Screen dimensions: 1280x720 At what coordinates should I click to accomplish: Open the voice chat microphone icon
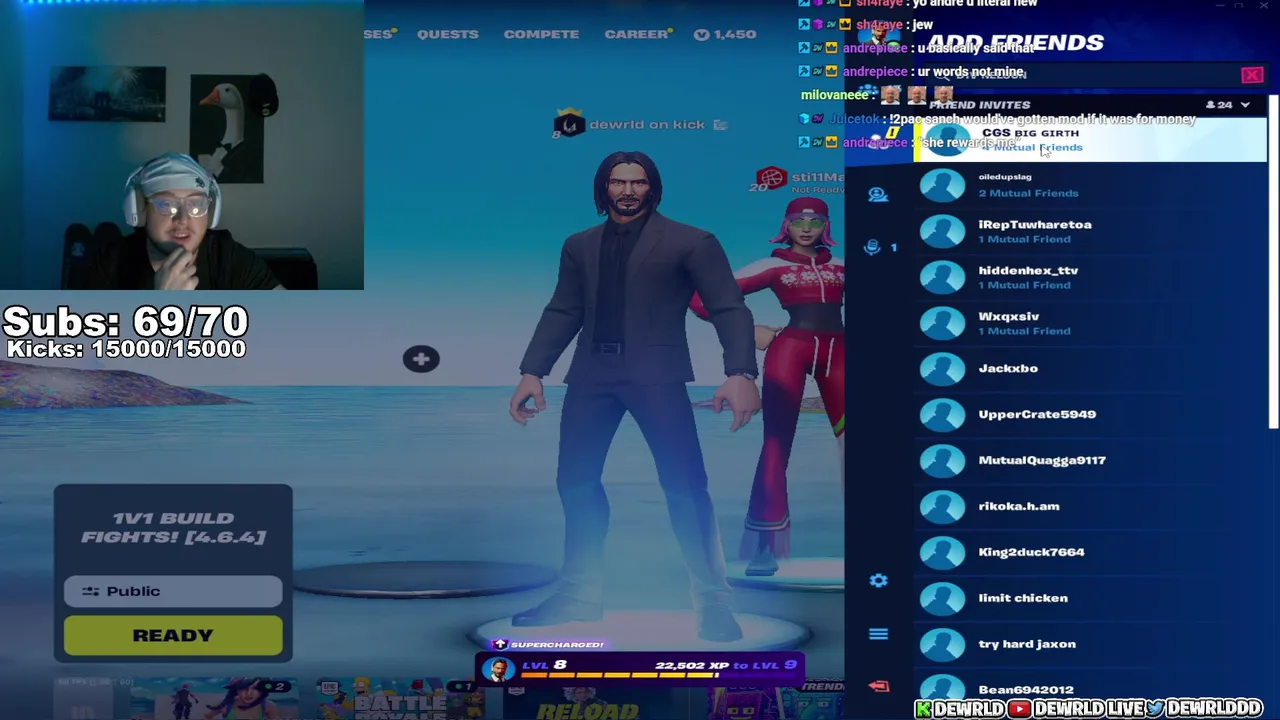(872, 247)
